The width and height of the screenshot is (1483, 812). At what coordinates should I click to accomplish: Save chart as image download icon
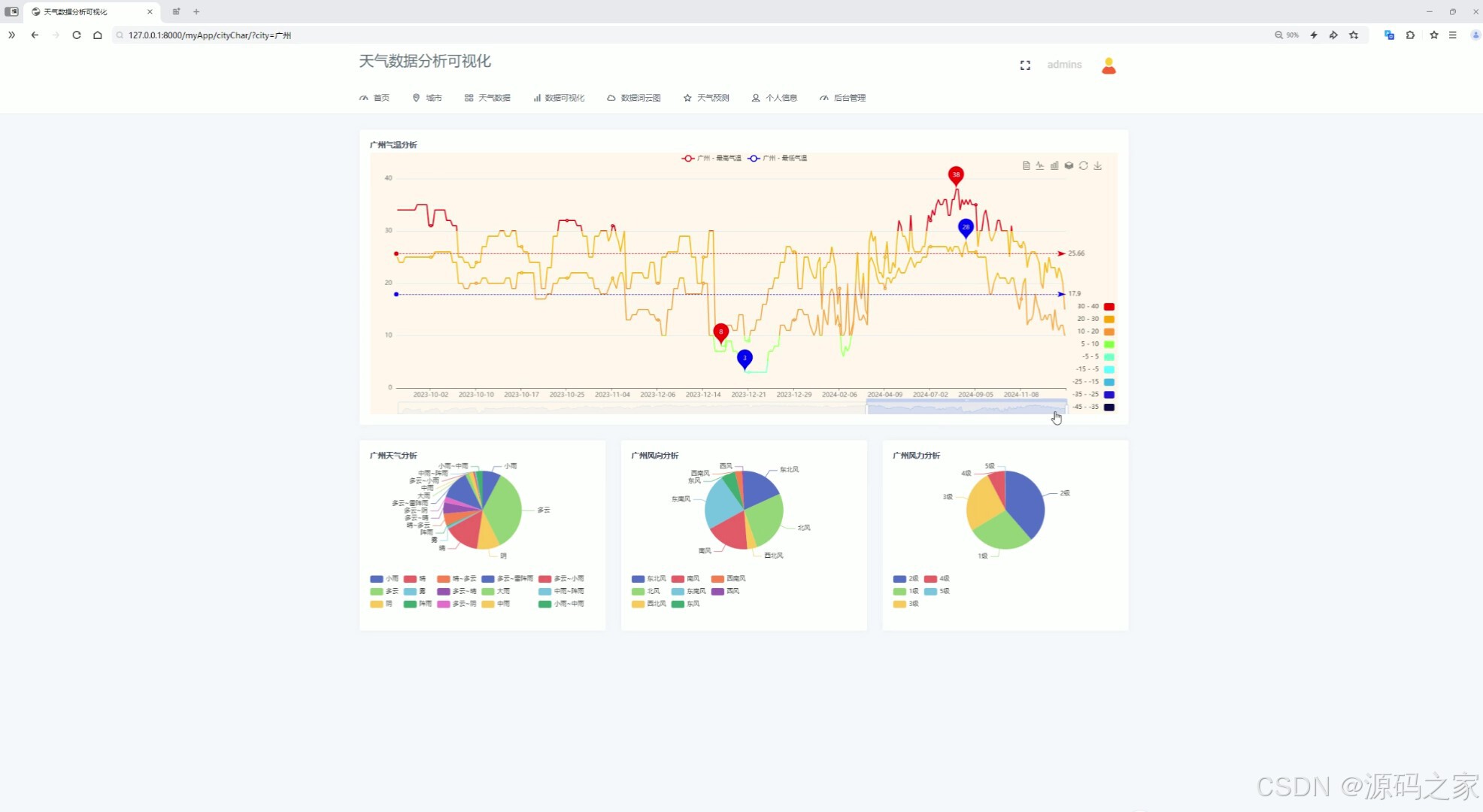click(x=1098, y=165)
